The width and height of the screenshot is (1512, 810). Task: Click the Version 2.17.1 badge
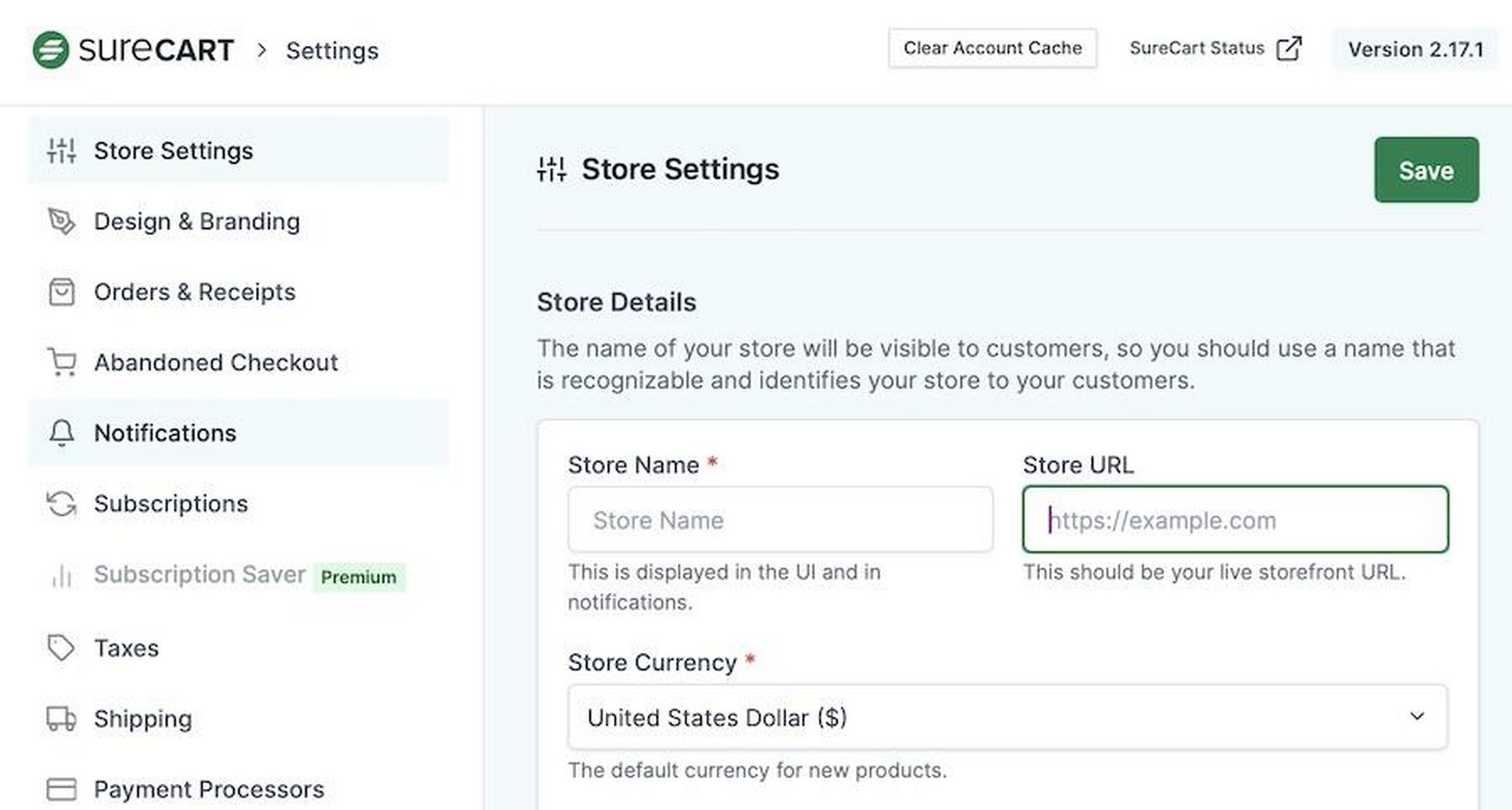(1416, 49)
